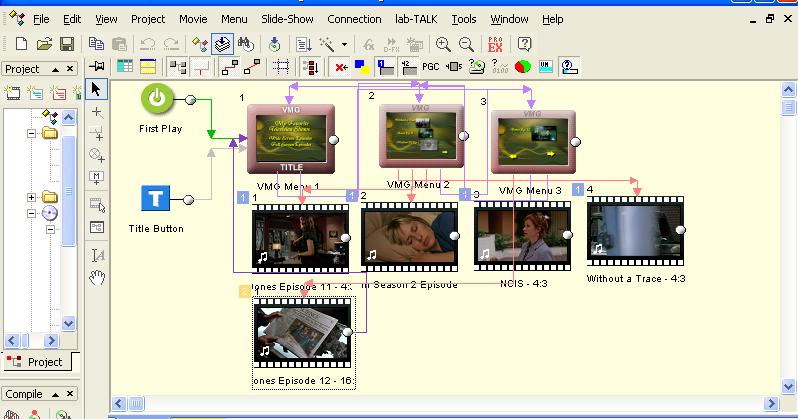Click the zoom in magnifier icon
The width and height of the screenshot is (798, 419).
tap(443, 44)
